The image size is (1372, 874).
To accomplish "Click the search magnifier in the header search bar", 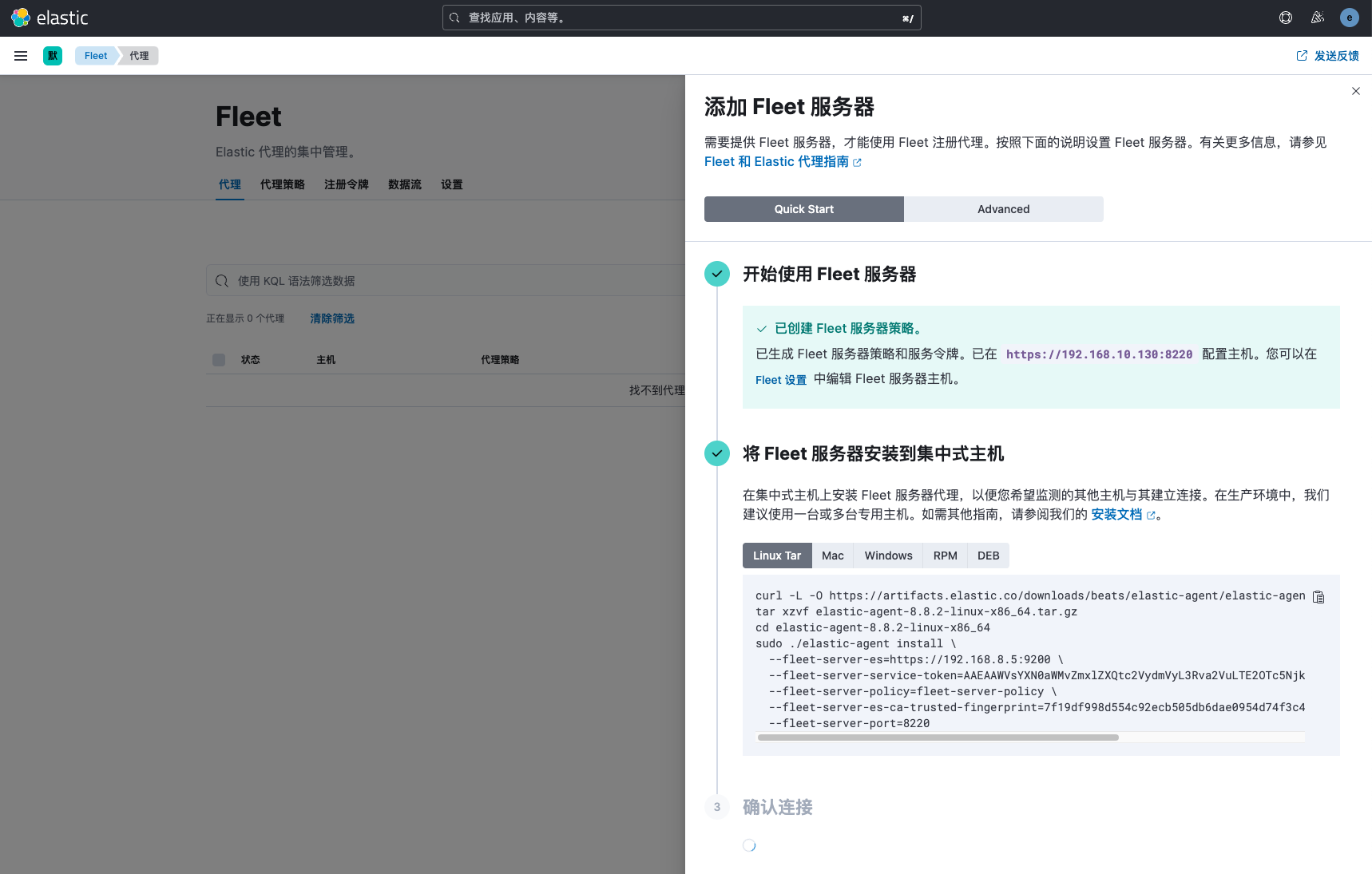I will pyautogui.click(x=454, y=18).
